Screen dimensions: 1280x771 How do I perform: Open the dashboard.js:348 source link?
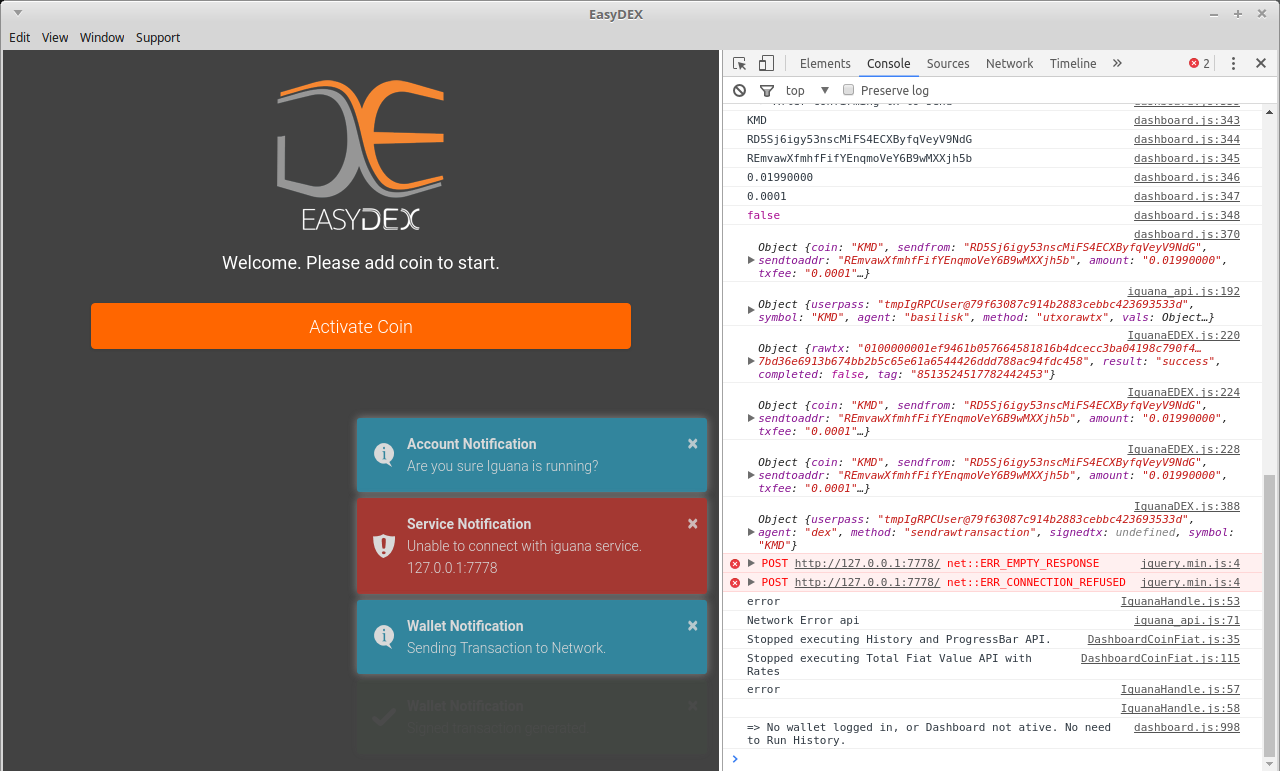1186,215
